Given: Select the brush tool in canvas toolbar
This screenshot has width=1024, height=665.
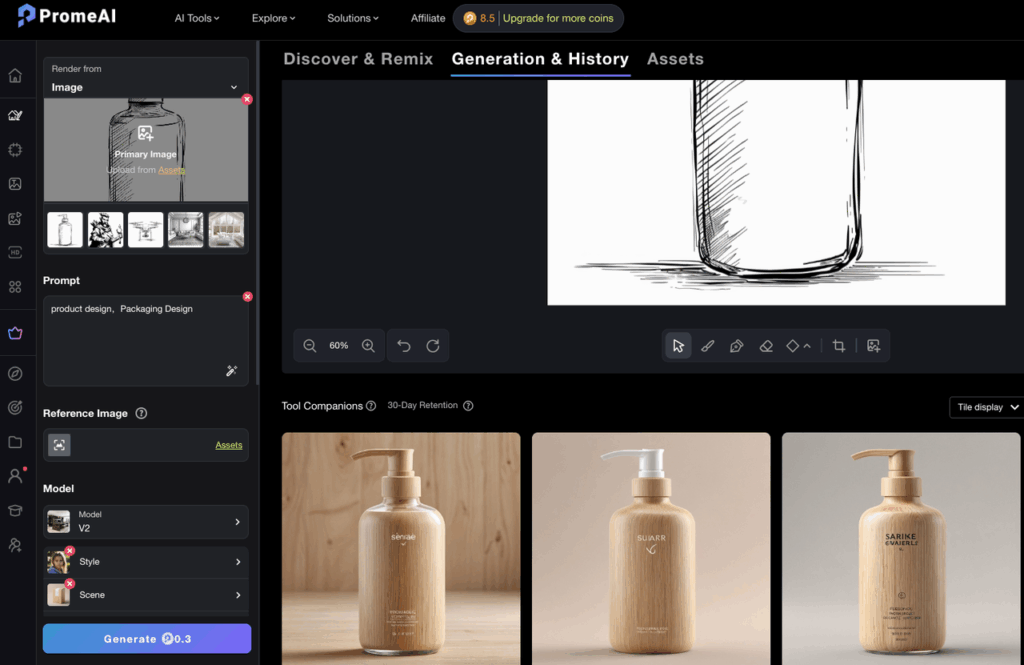Looking at the screenshot, I should point(707,346).
